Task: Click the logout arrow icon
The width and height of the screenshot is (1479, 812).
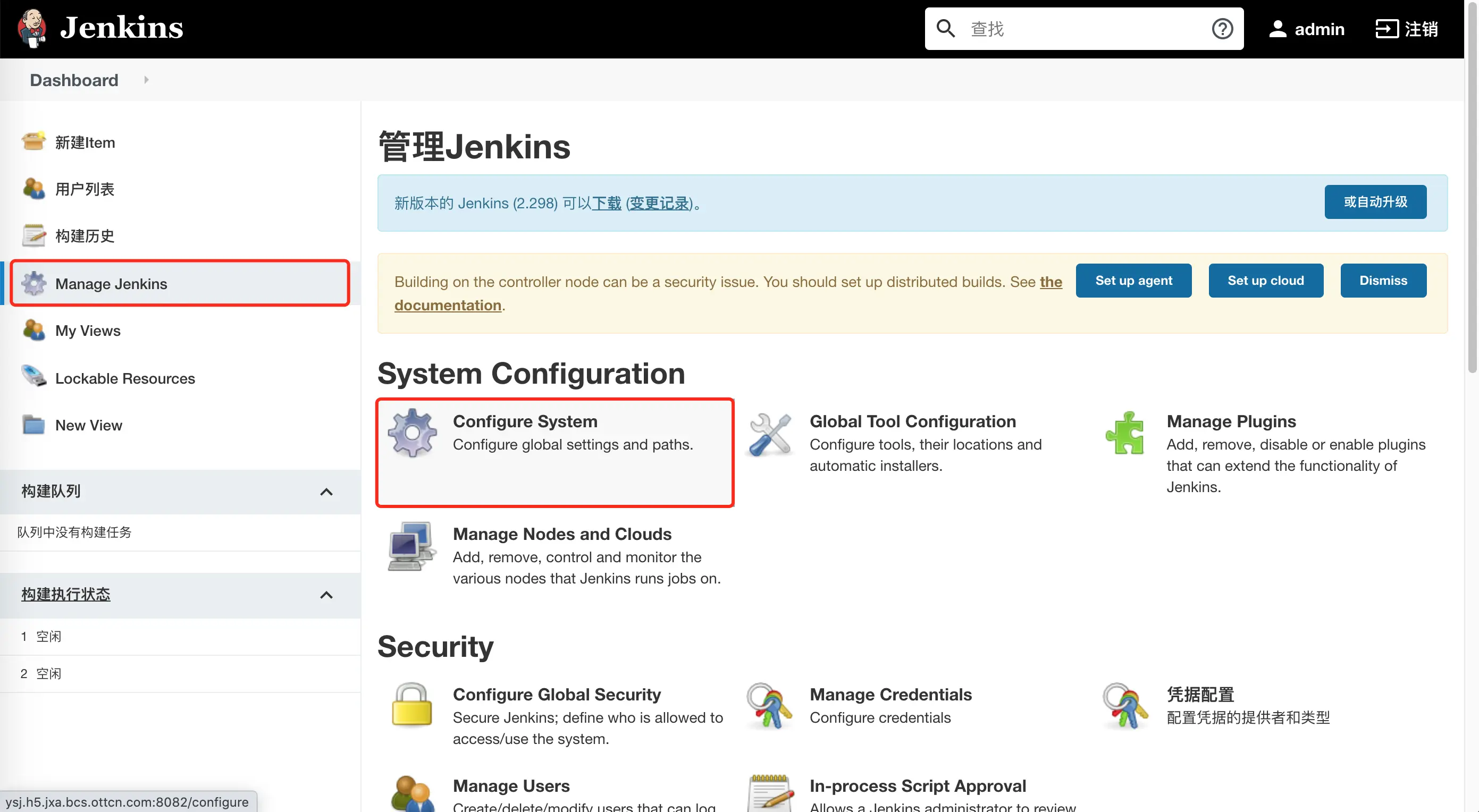Action: (x=1386, y=29)
